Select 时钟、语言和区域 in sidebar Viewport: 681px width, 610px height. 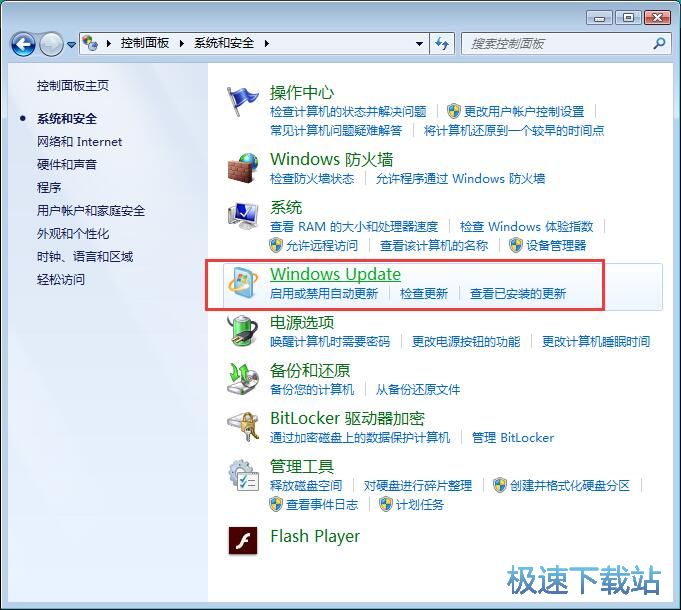pos(85,257)
